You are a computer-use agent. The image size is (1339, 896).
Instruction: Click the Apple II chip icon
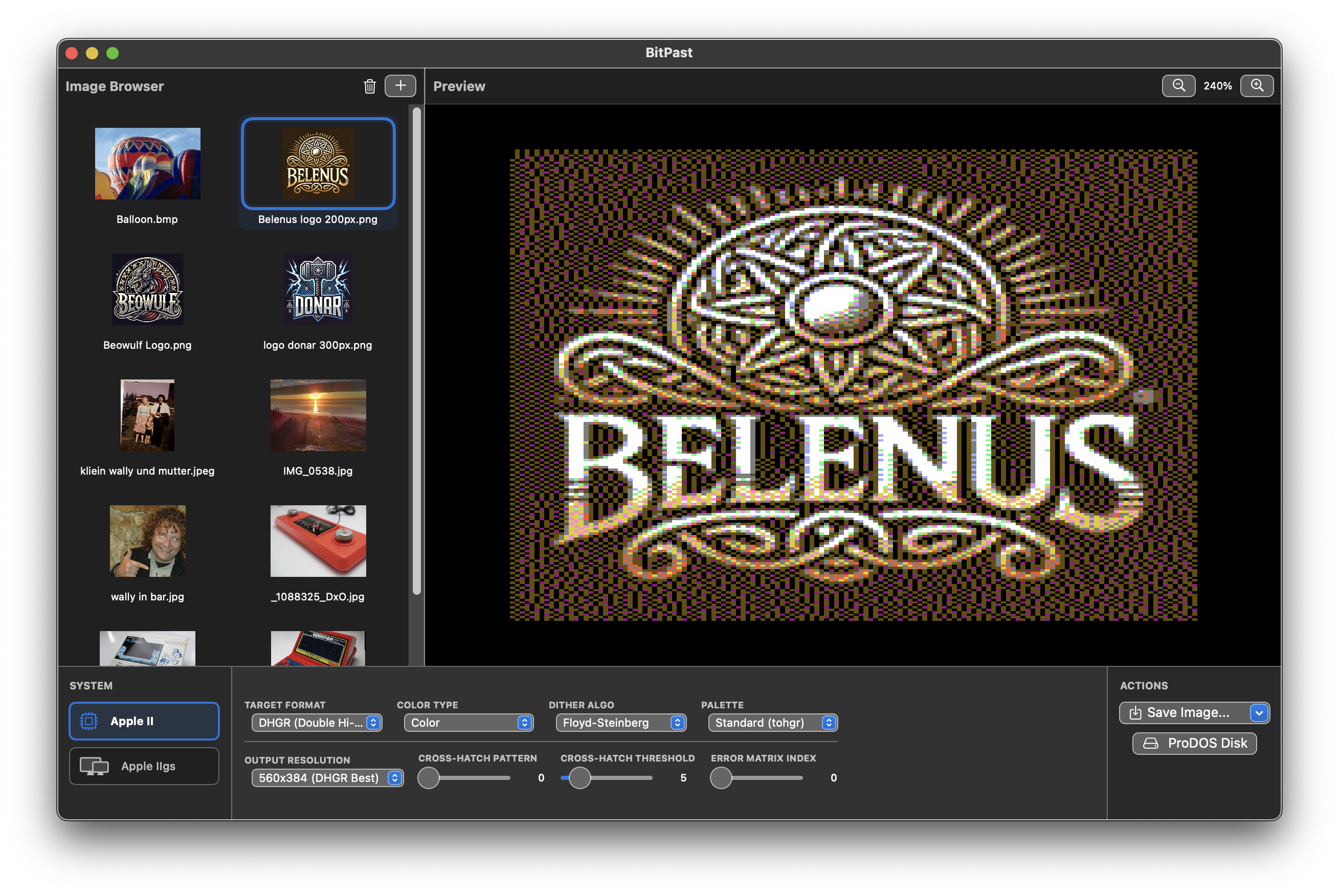pos(88,721)
